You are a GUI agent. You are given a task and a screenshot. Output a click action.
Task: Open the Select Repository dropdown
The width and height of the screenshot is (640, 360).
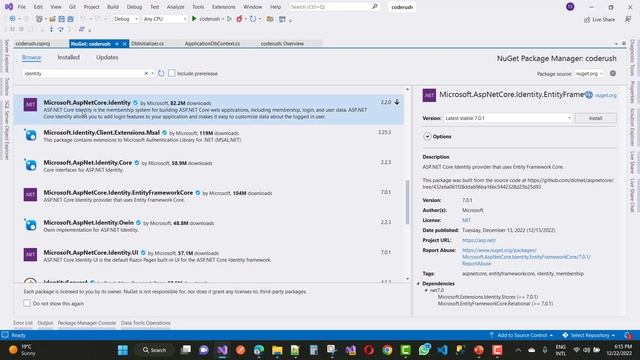589,335
